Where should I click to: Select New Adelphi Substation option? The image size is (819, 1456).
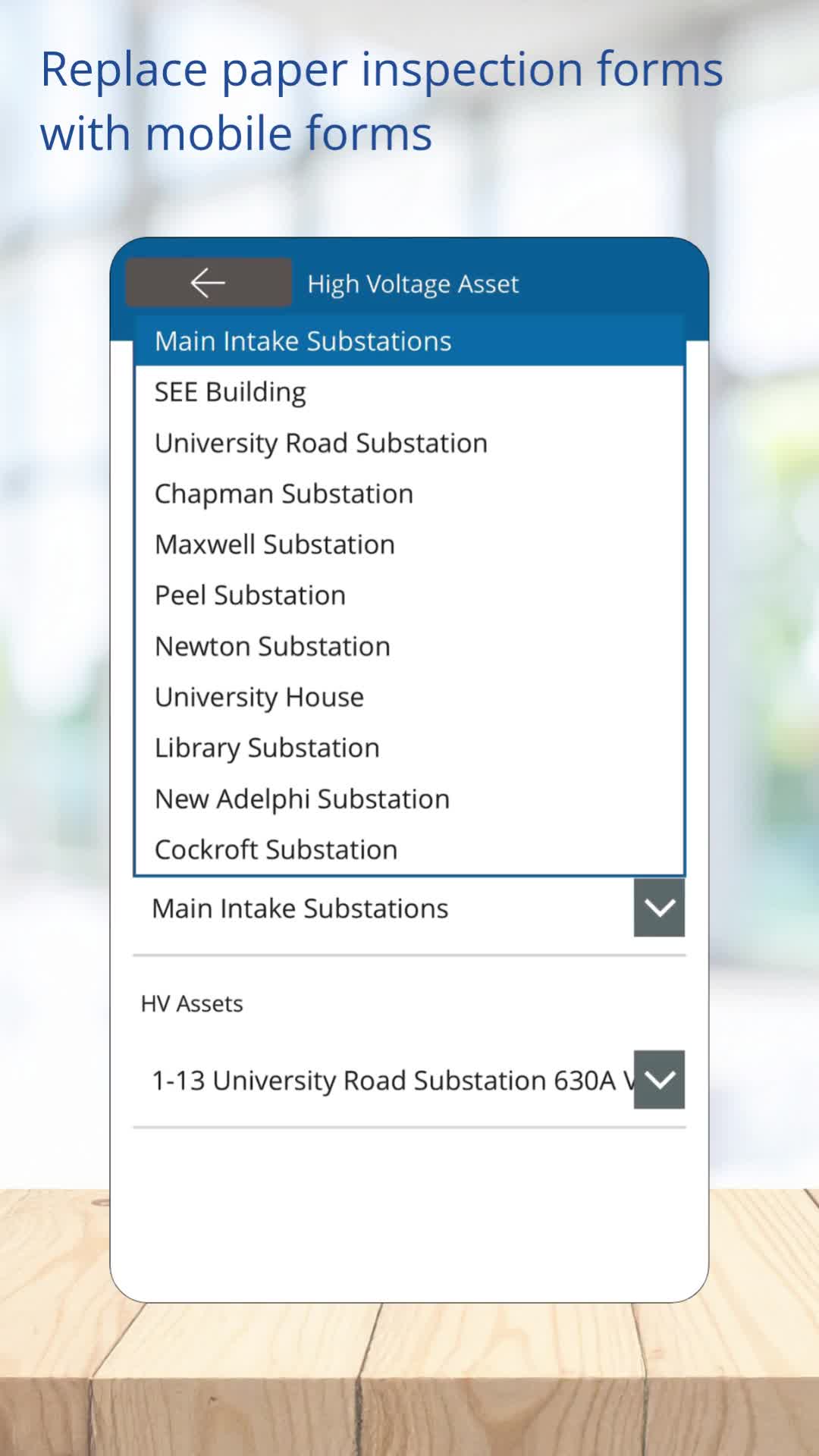point(302,799)
